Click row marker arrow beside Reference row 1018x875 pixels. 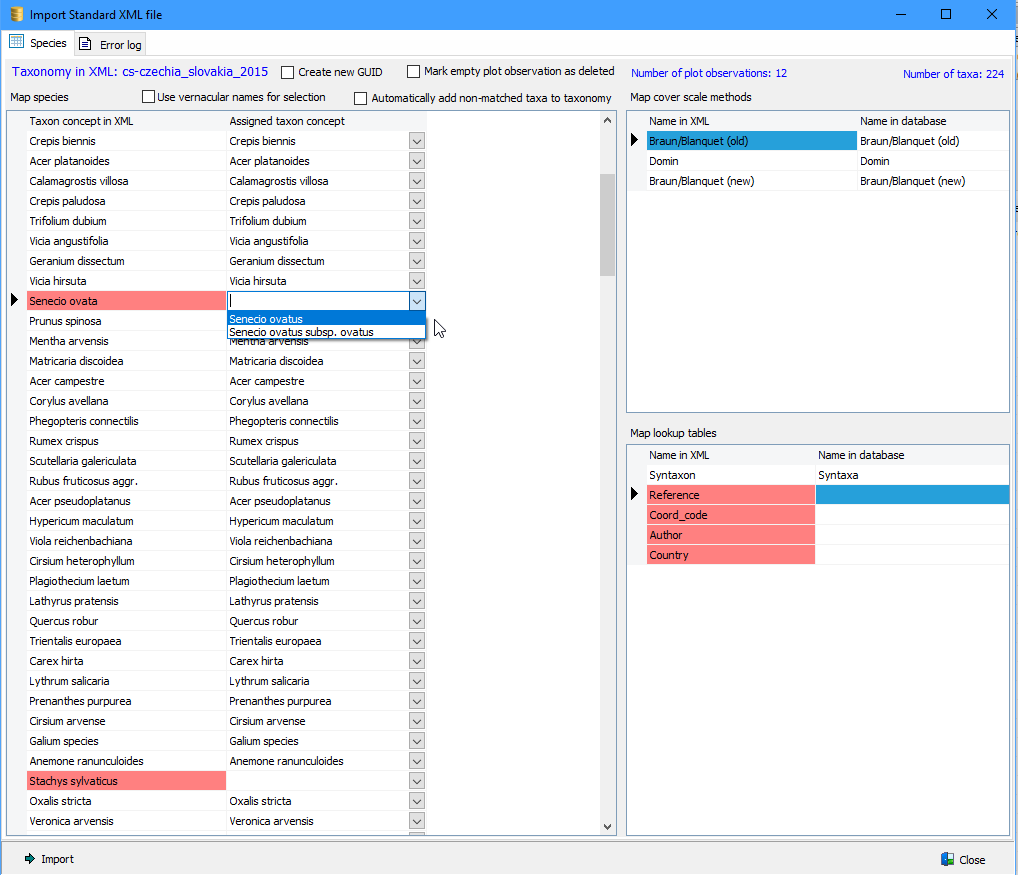[x=635, y=495]
